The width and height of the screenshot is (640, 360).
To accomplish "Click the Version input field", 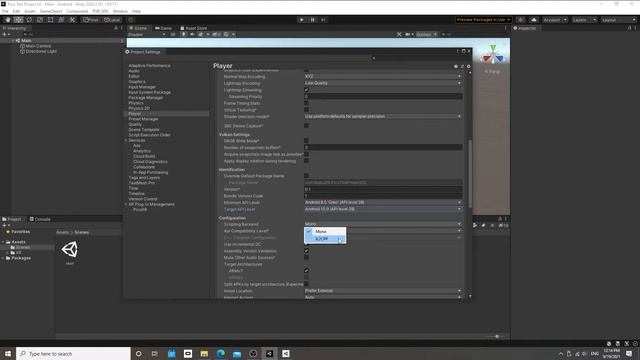I will click(383, 189).
